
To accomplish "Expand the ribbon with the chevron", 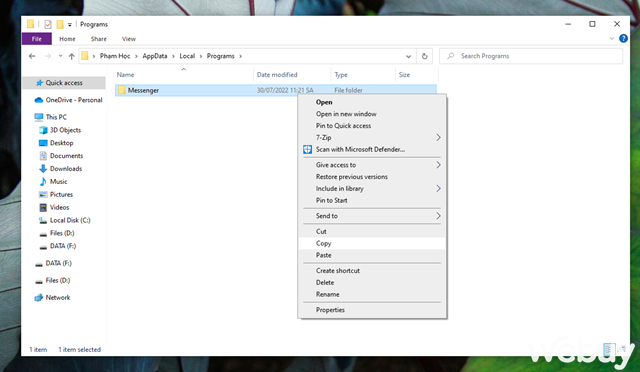I will pyautogui.click(x=611, y=38).
